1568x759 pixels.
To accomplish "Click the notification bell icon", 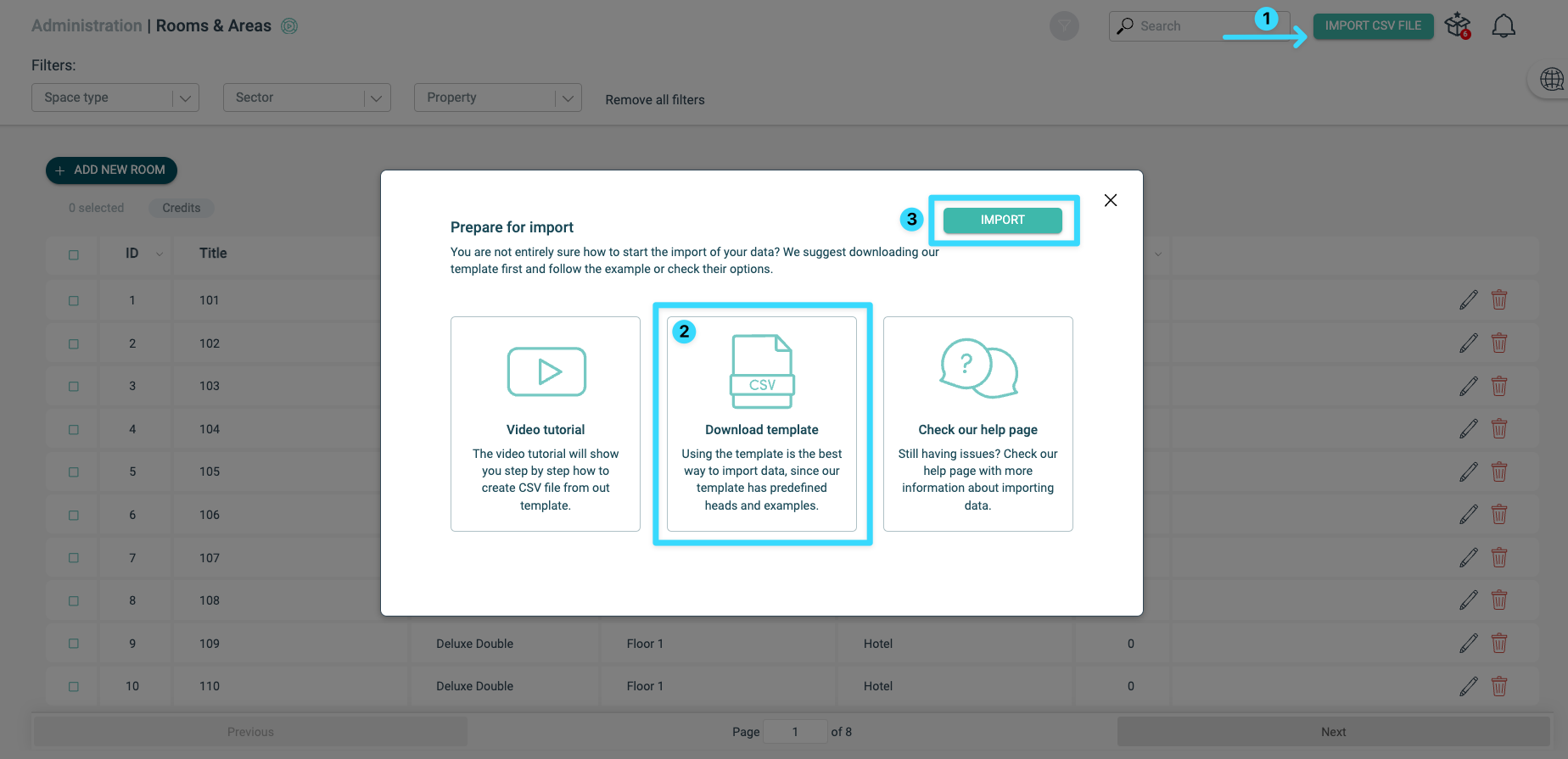I will 1504,26.
